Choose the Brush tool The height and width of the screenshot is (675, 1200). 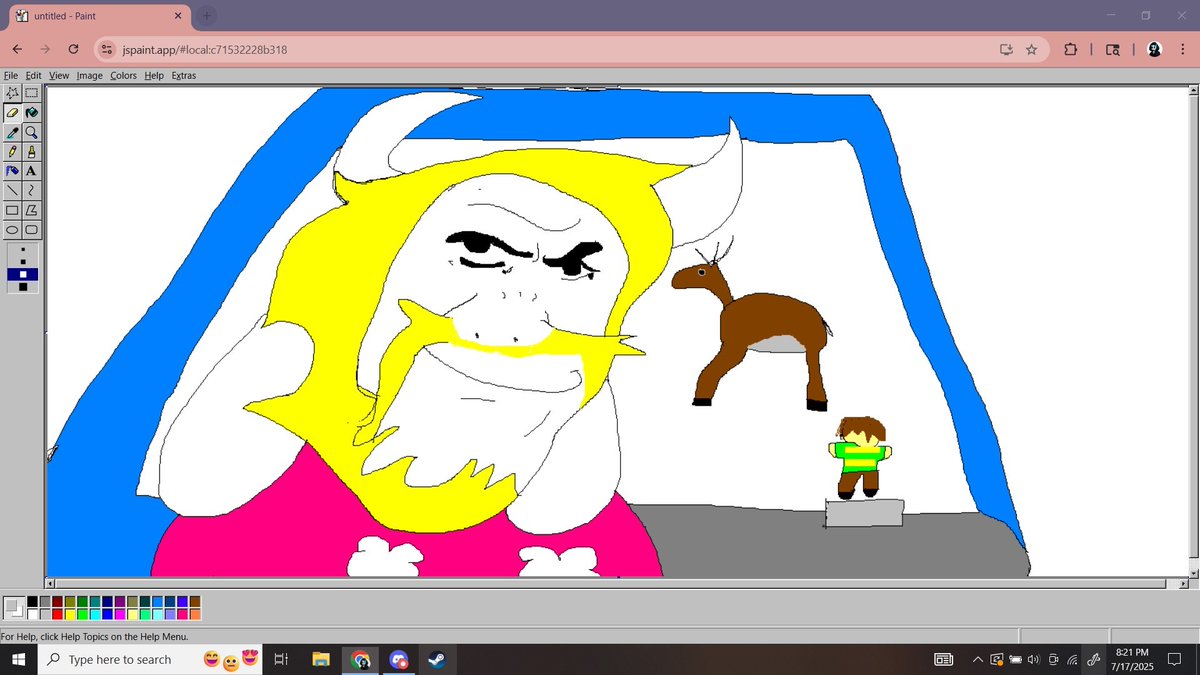(31, 151)
